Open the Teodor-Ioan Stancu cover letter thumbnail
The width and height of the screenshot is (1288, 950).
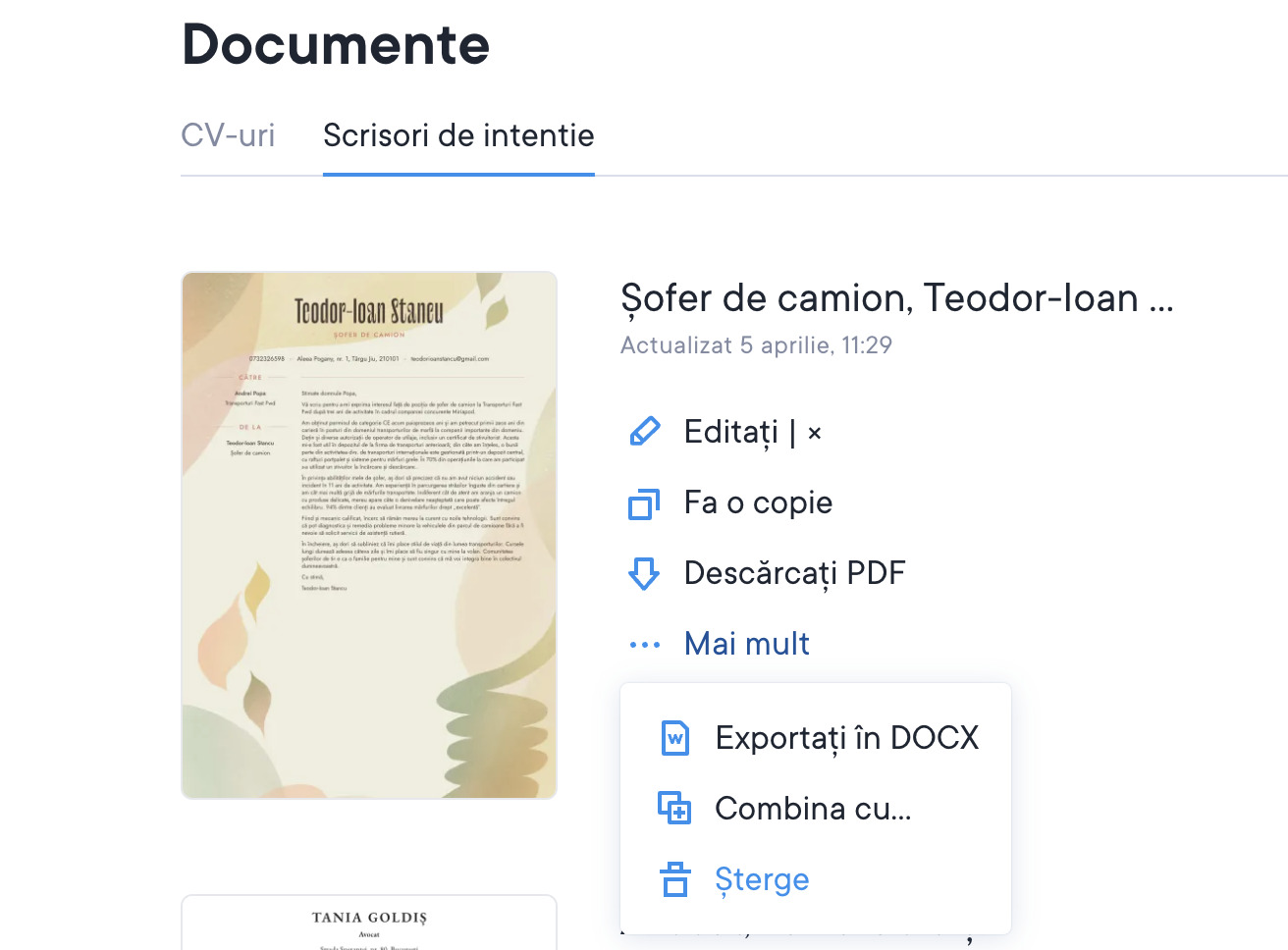point(369,535)
